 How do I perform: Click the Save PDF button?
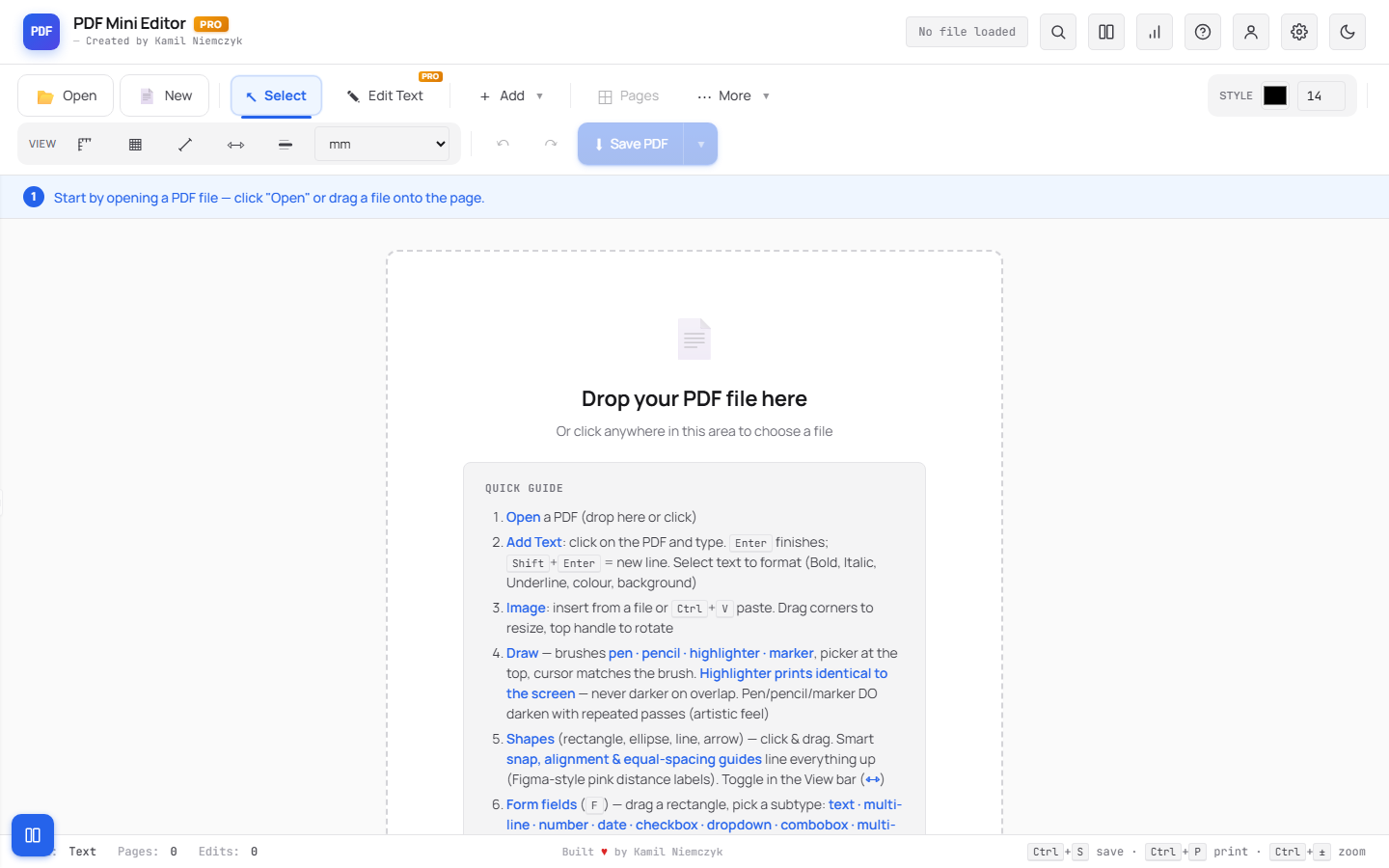(631, 144)
